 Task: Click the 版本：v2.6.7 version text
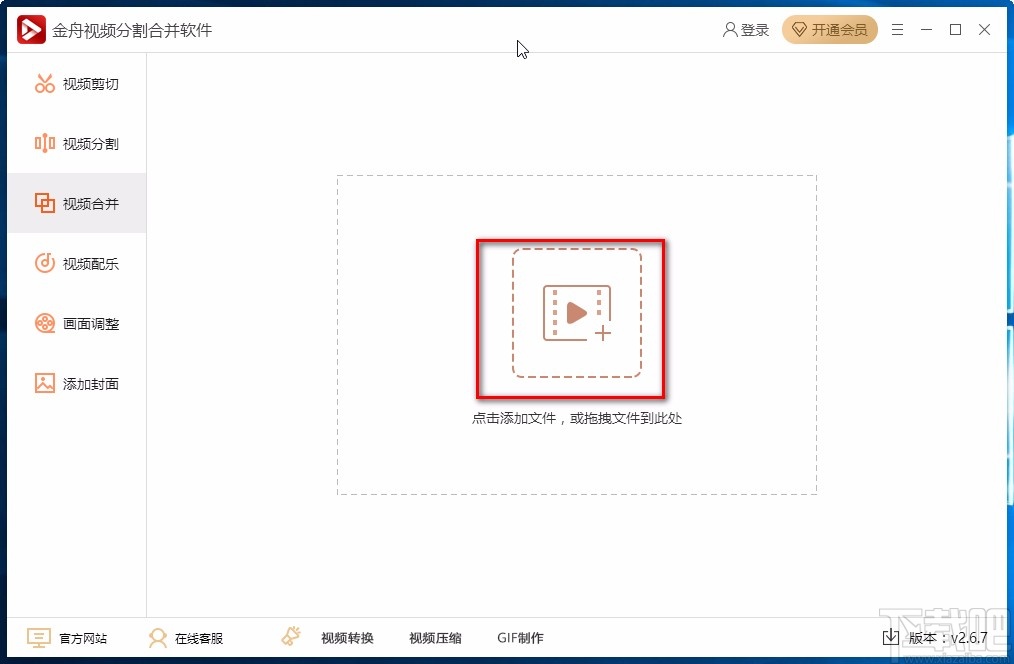(x=948, y=637)
